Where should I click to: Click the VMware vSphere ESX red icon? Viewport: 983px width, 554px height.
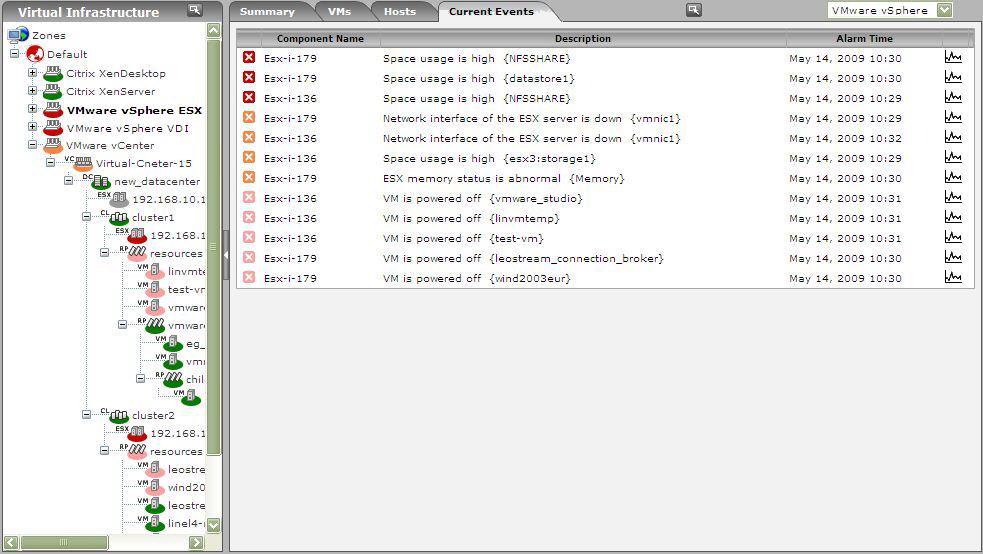click(x=53, y=110)
